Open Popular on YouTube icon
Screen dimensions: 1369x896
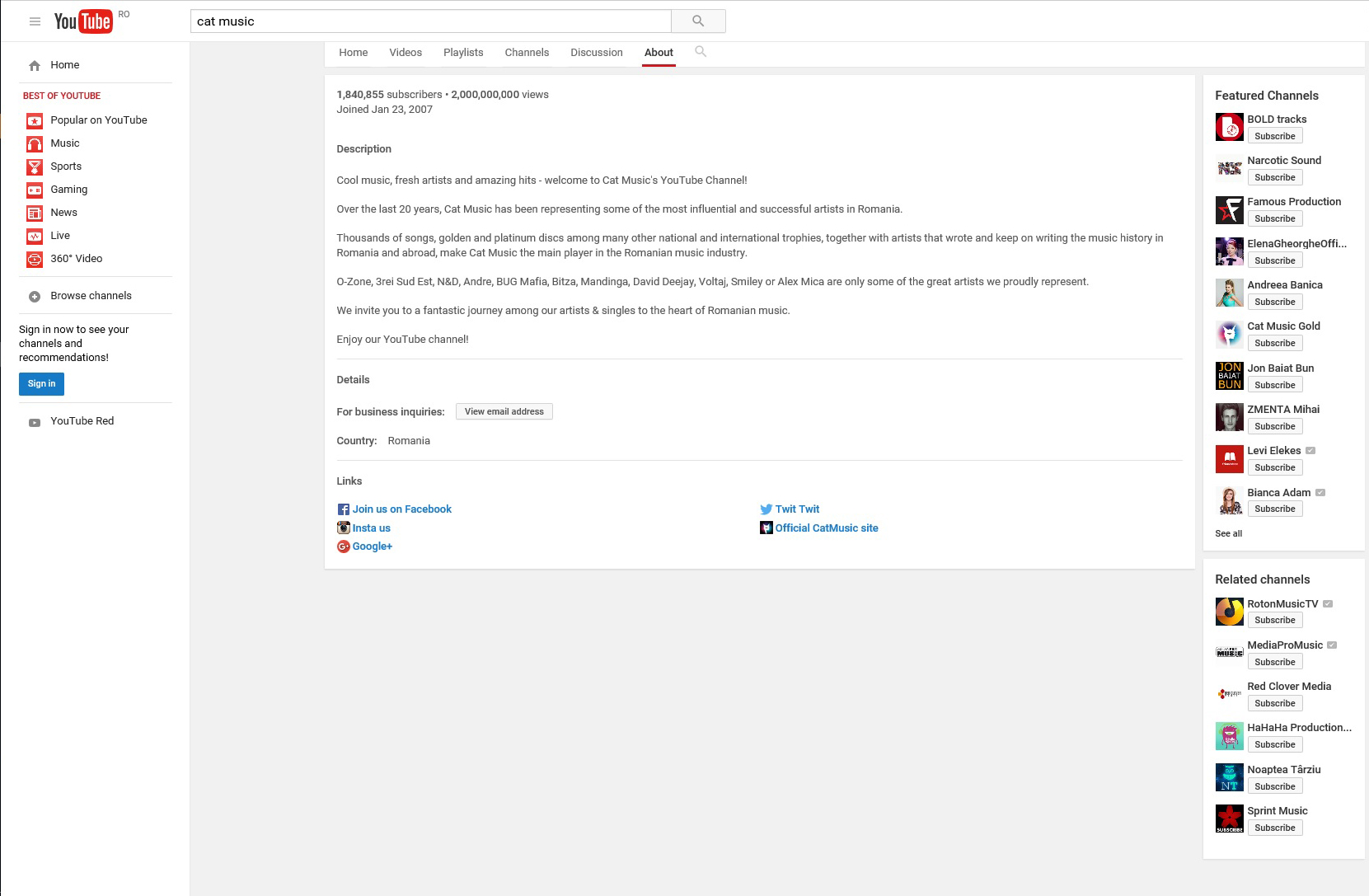(35, 121)
